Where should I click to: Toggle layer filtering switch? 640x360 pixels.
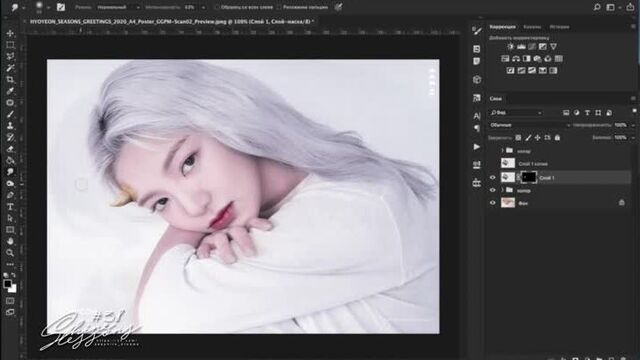point(634,111)
